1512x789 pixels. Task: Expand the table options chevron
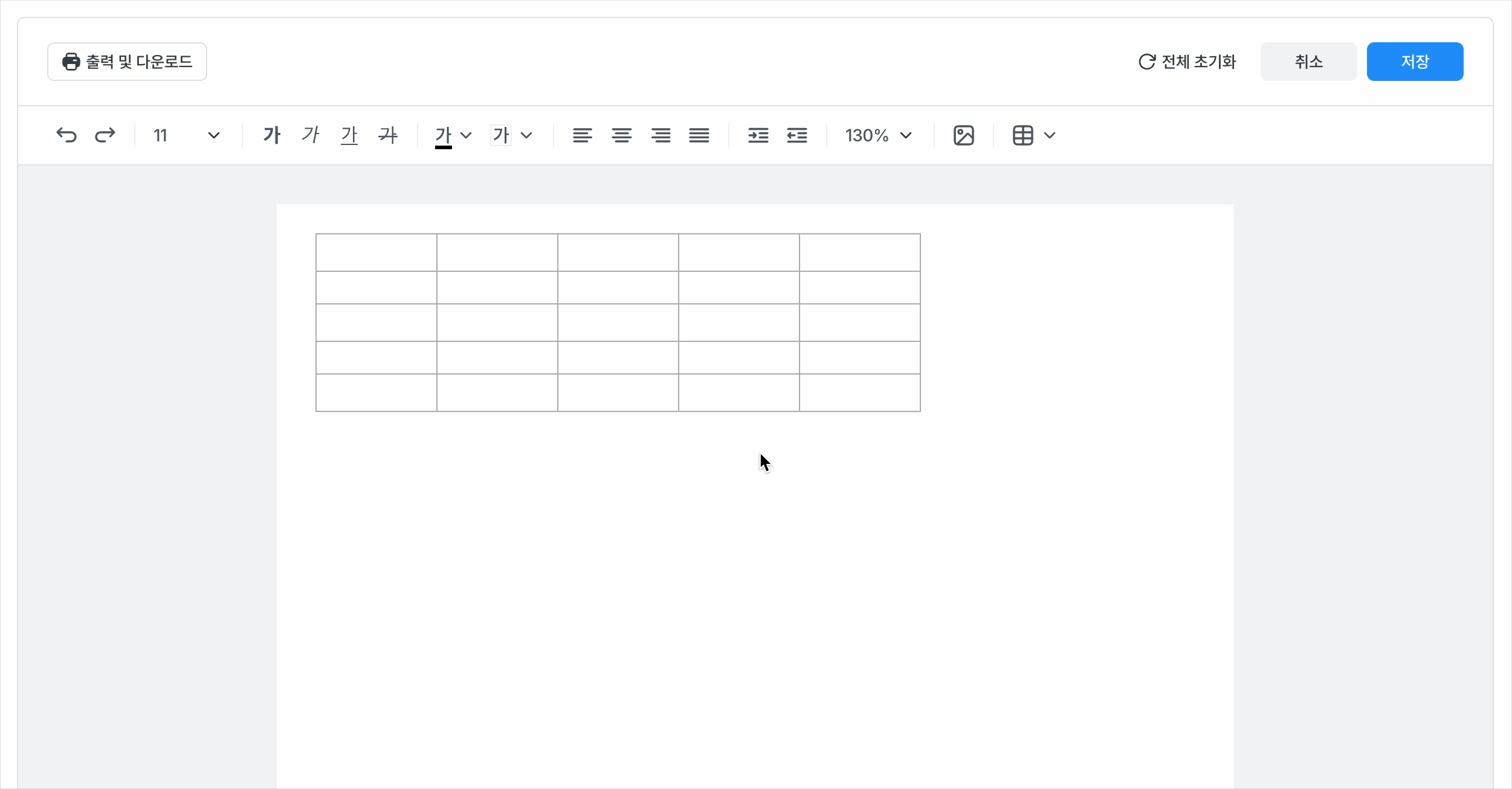tap(1050, 135)
